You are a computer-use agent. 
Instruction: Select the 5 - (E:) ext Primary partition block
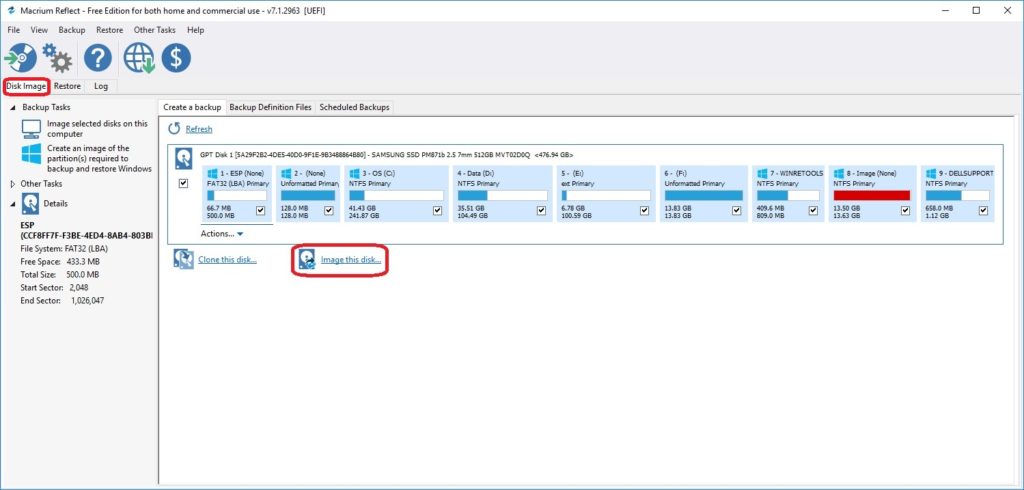(605, 194)
